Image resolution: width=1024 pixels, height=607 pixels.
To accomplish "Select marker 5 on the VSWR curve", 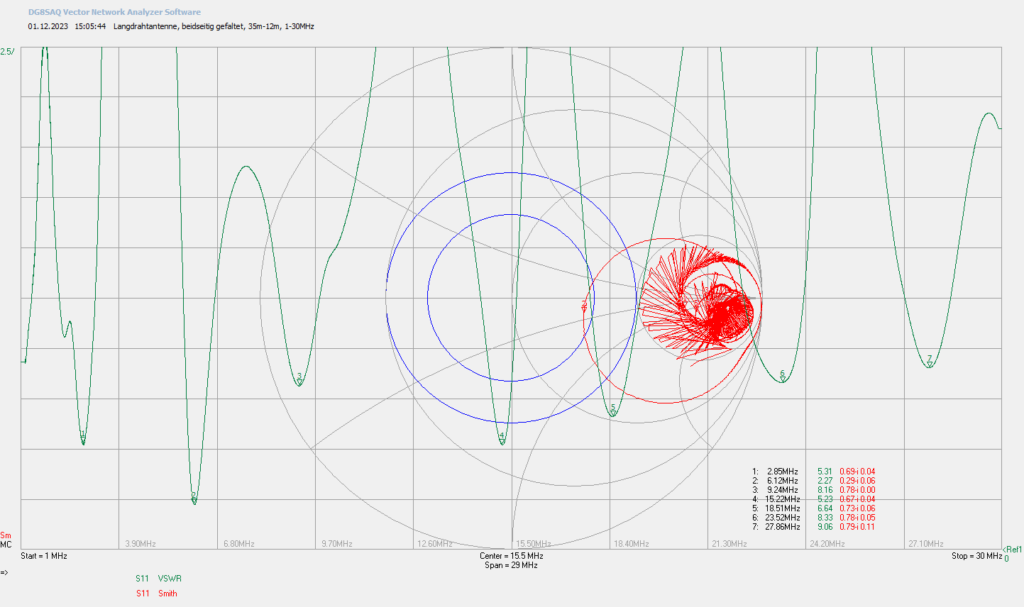I will (x=613, y=409).
